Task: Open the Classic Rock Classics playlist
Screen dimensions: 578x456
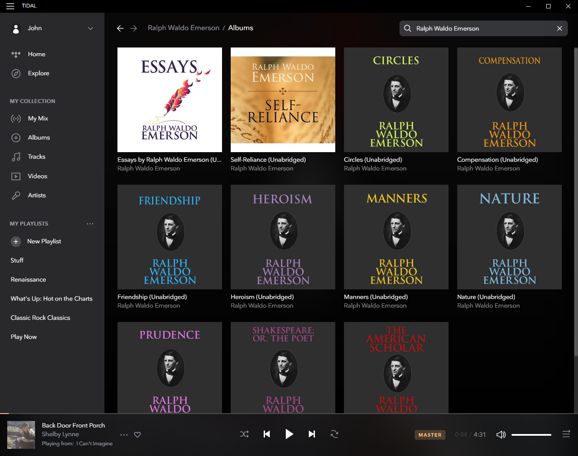Action: 40,318
